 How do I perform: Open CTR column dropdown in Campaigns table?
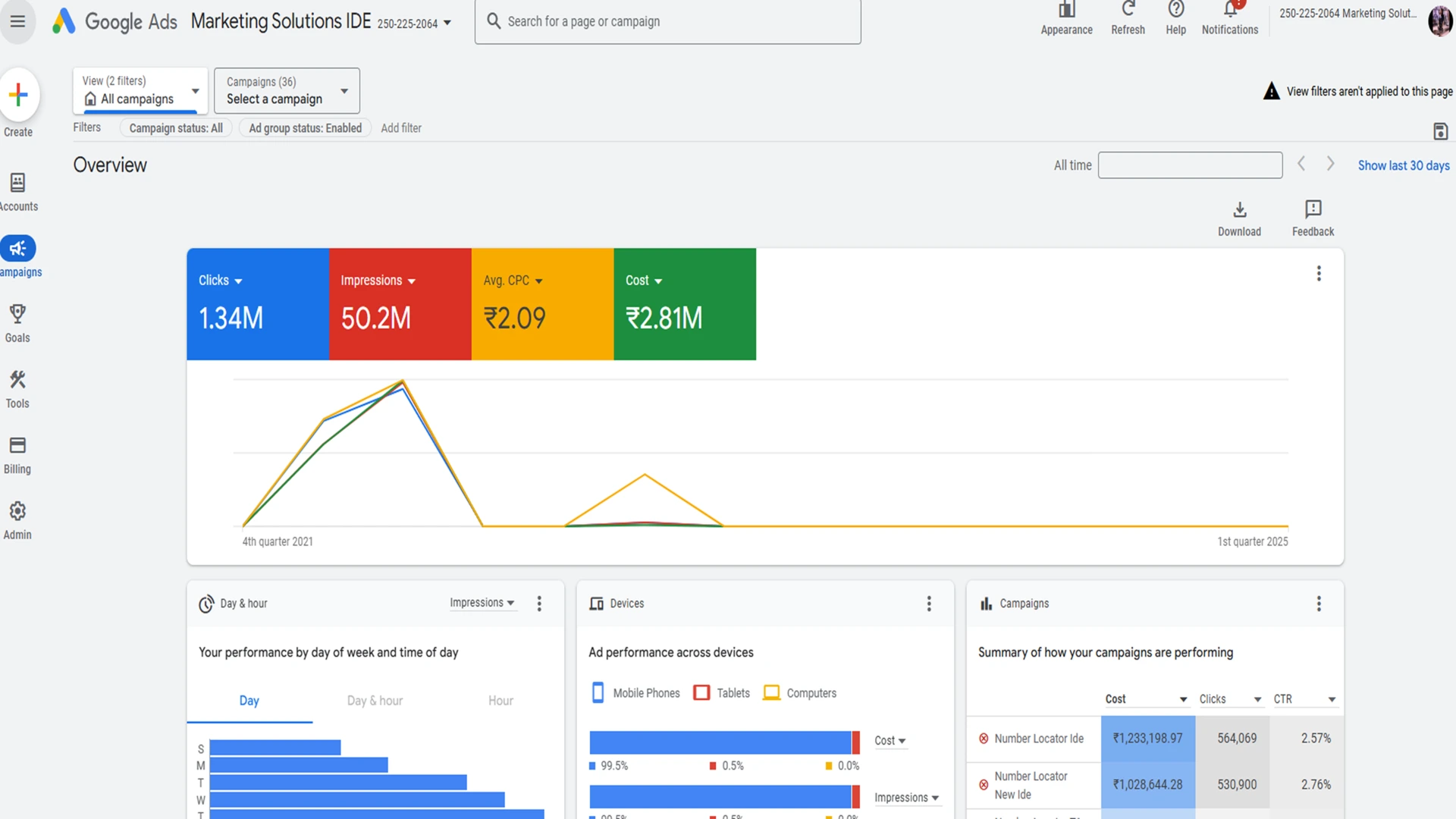pyautogui.click(x=1304, y=699)
